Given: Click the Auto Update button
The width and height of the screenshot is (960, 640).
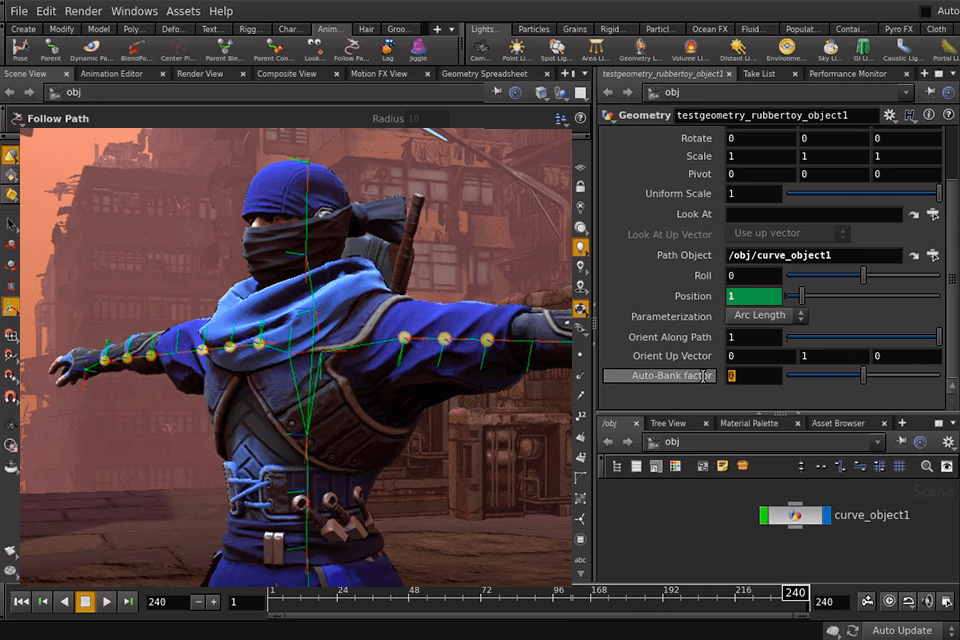Looking at the screenshot, I should [901, 630].
